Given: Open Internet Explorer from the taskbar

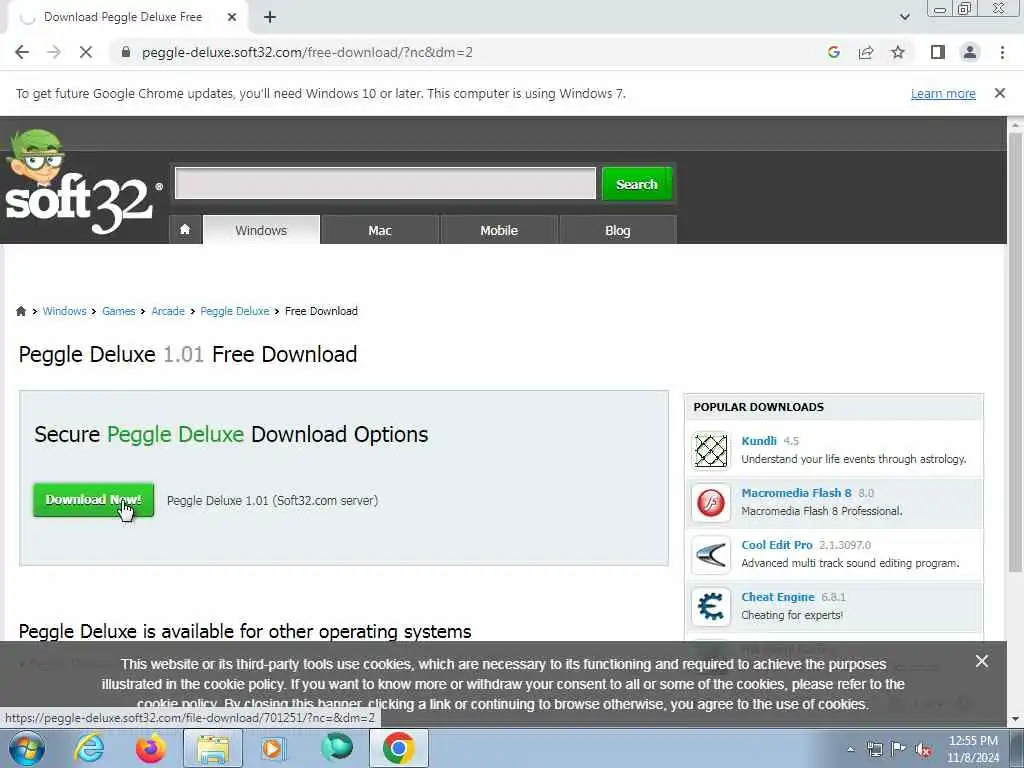Looking at the screenshot, I should coord(88,748).
